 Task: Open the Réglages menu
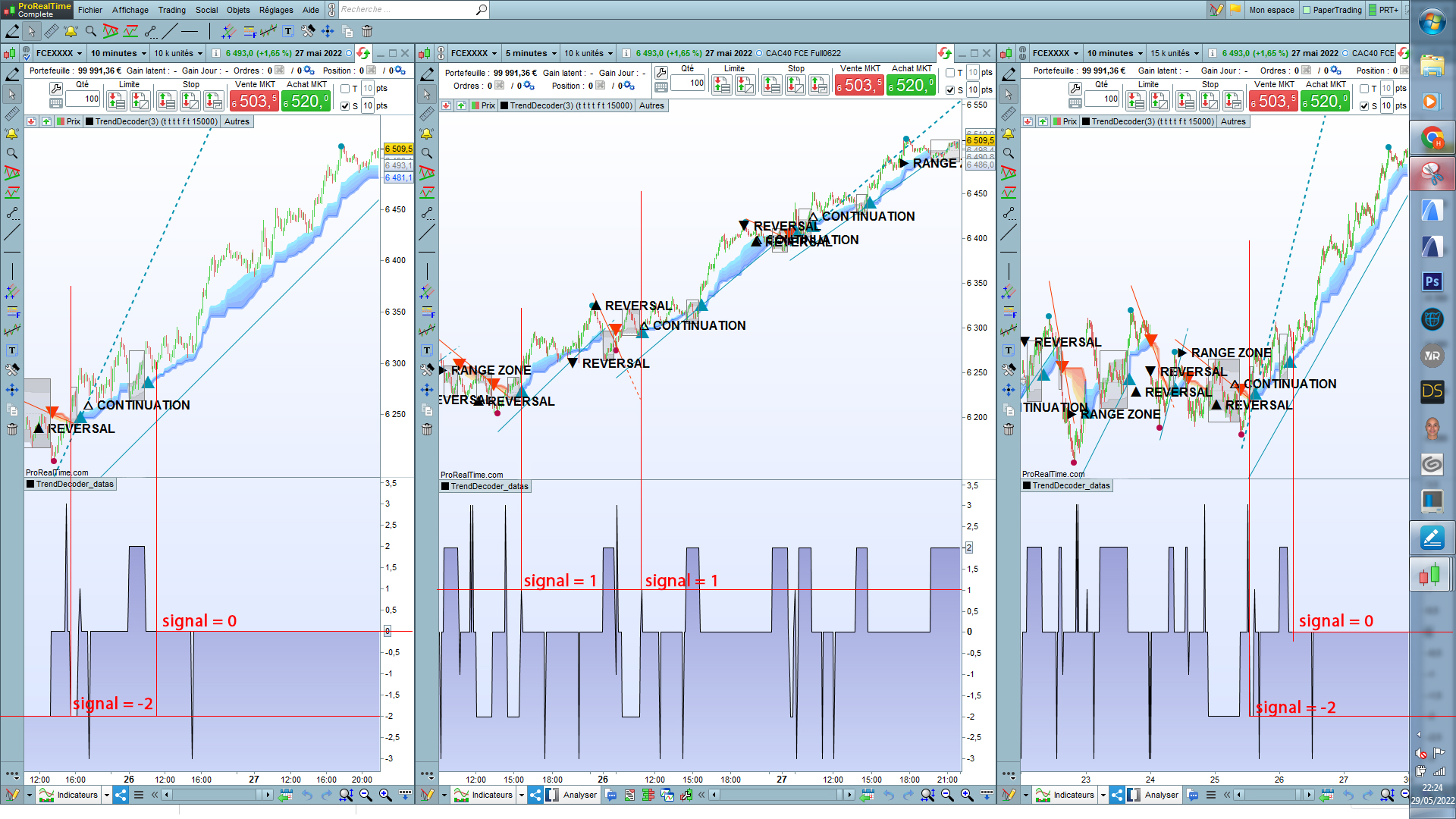point(275,10)
